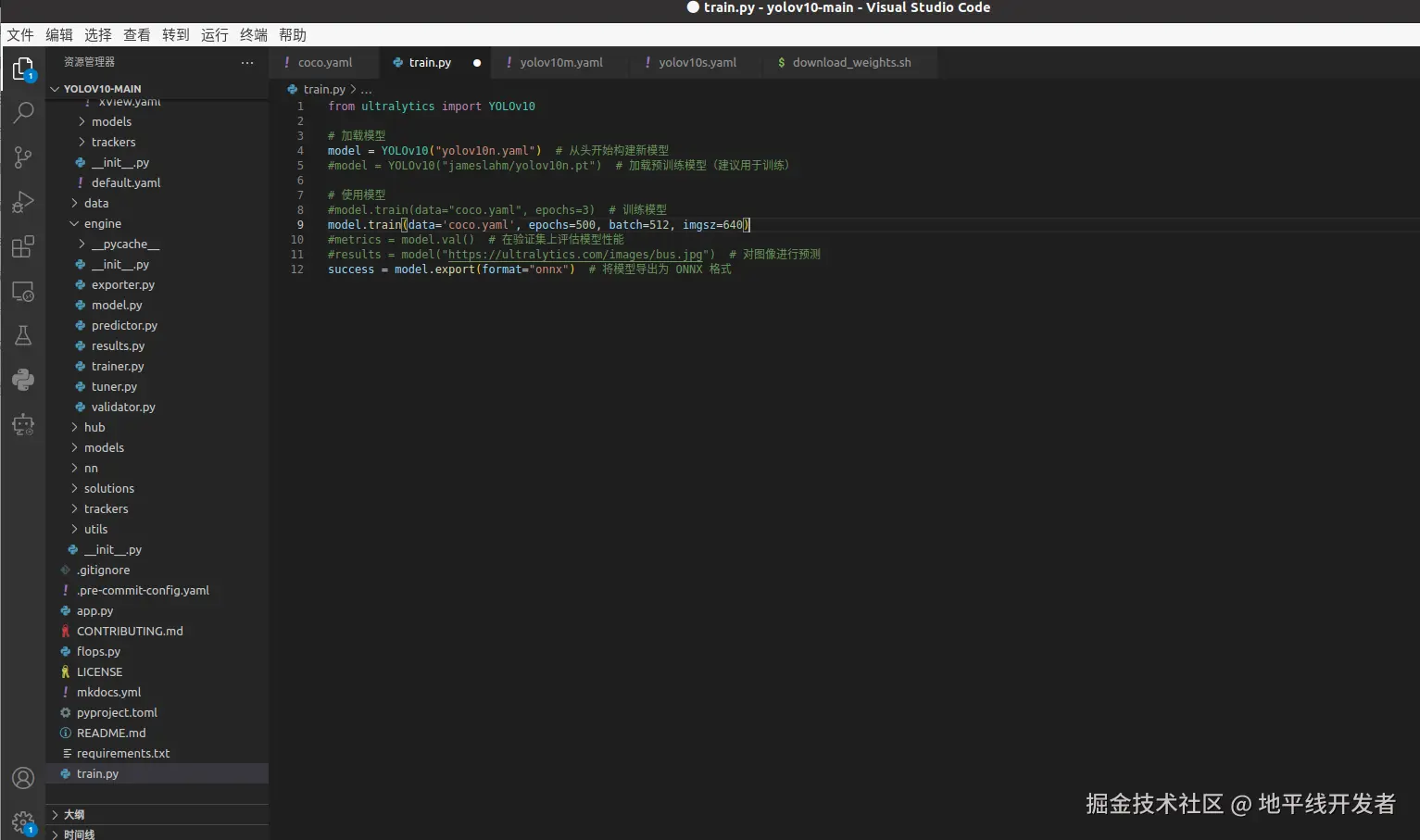Open flops.py in the file tree
Screen dimensions: 1420x840
pyautogui.click(x=98, y=652)
